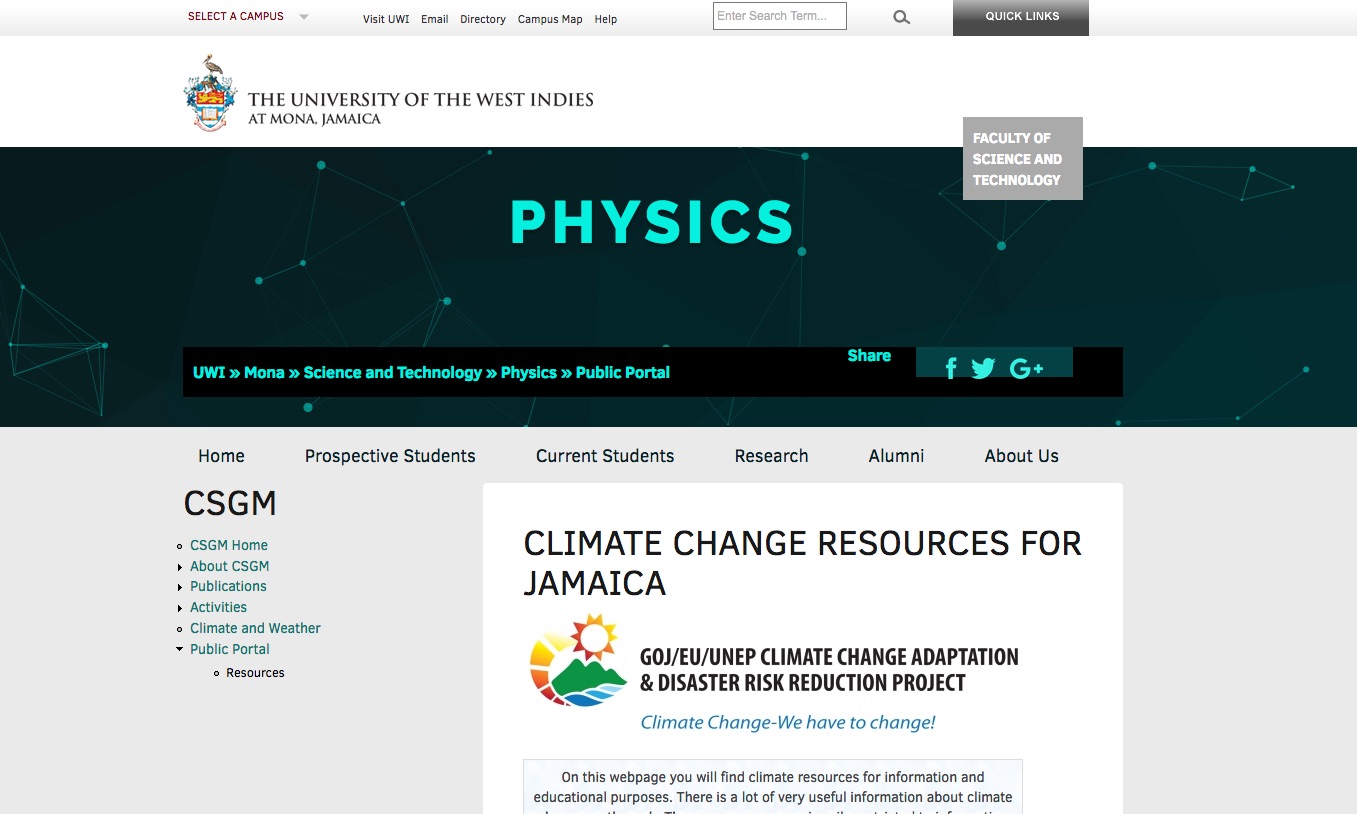Open Resources sub-item in sidebar
This screenshot has height=814, width=1357.
[255, 673]
